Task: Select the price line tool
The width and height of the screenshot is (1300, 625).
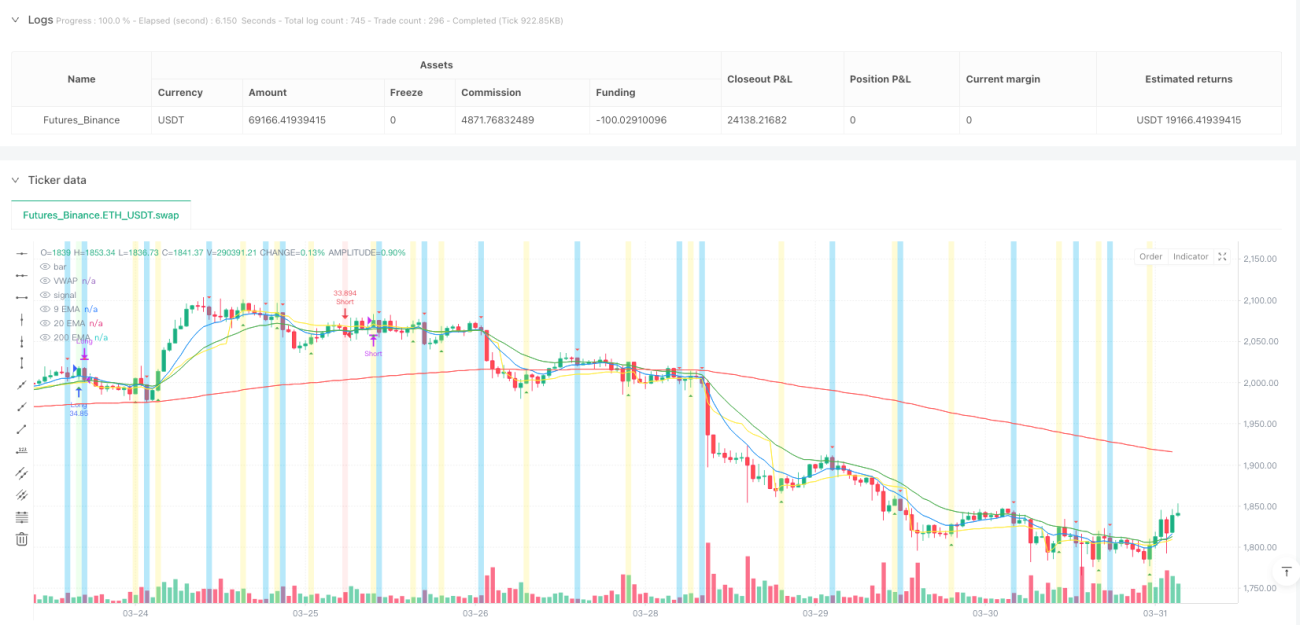Action: pos(22,451)
